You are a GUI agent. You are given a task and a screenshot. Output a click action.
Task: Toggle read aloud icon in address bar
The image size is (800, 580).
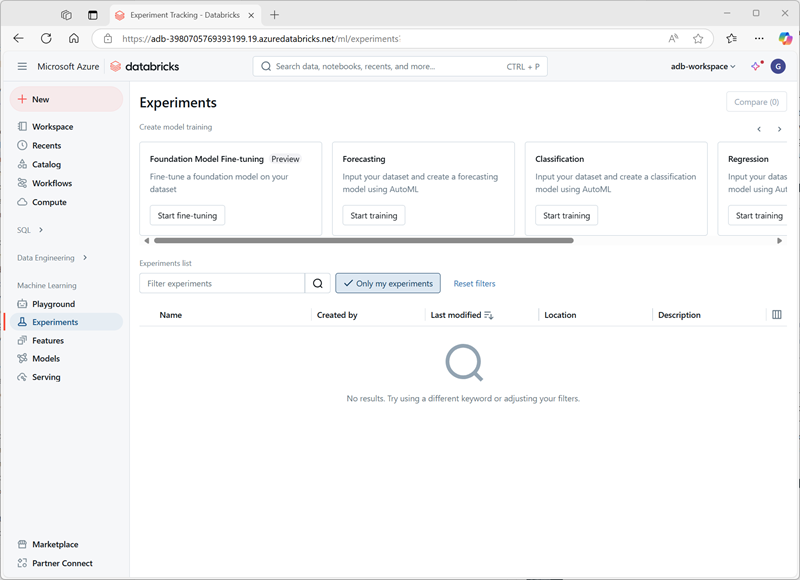pyautogui.click(x=673, y=38)
